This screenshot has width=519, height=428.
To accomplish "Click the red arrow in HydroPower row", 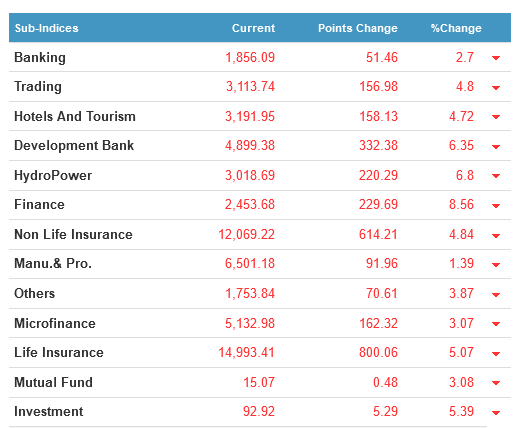I will pos(496,176).
